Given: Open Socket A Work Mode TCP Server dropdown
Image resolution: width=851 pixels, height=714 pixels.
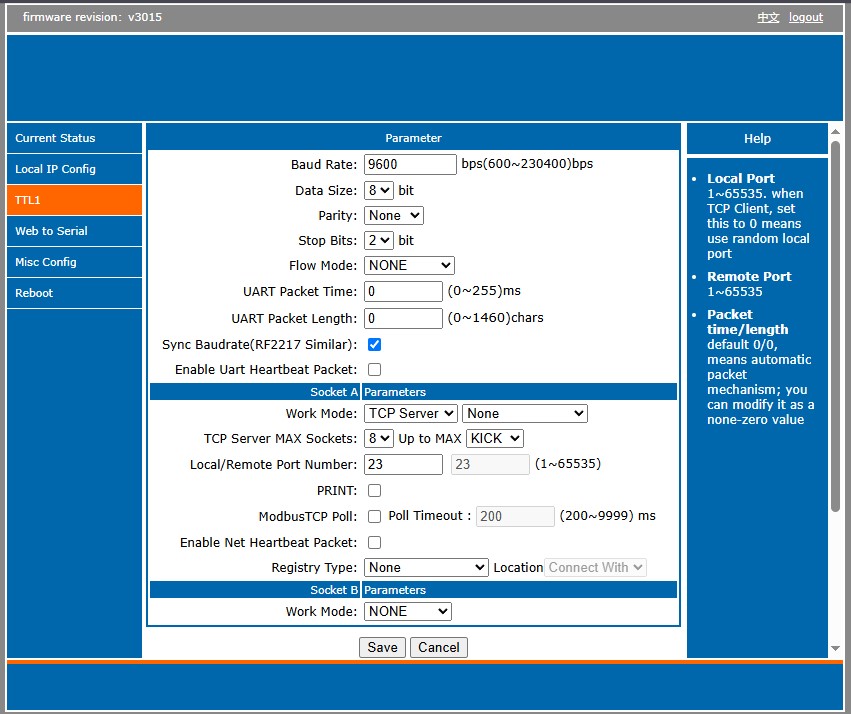Looking at the screenshot, I should [410, 413].
